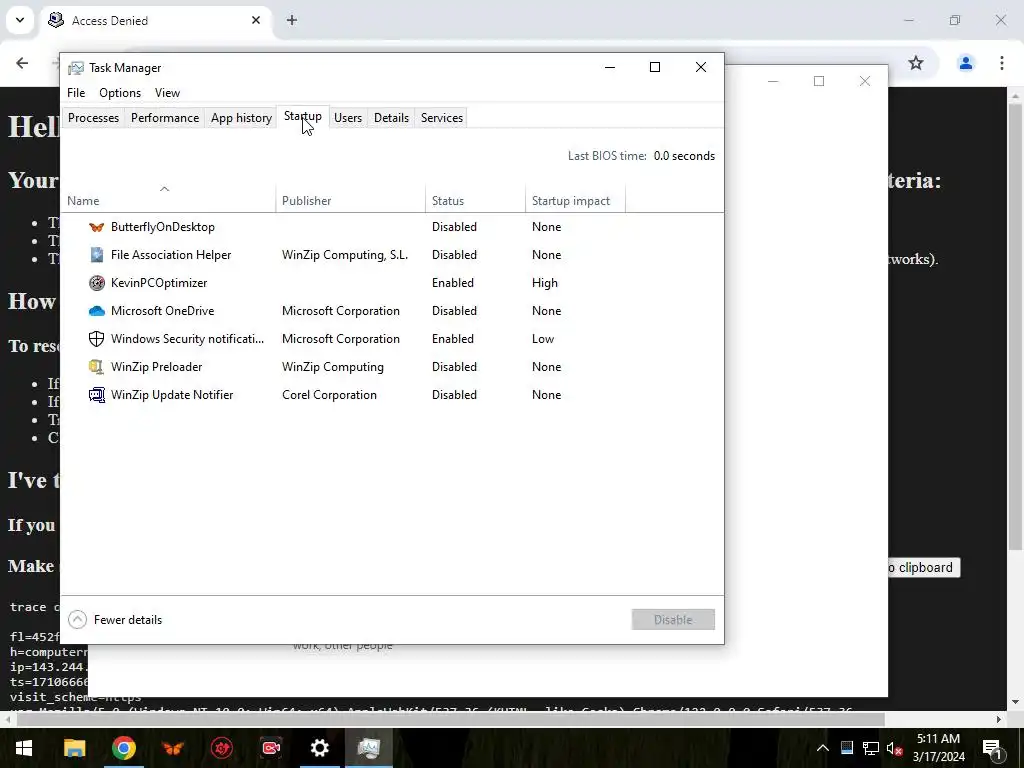Open the red camera recorder taskbar icon

pyautogui.click(x=271, y=748)
